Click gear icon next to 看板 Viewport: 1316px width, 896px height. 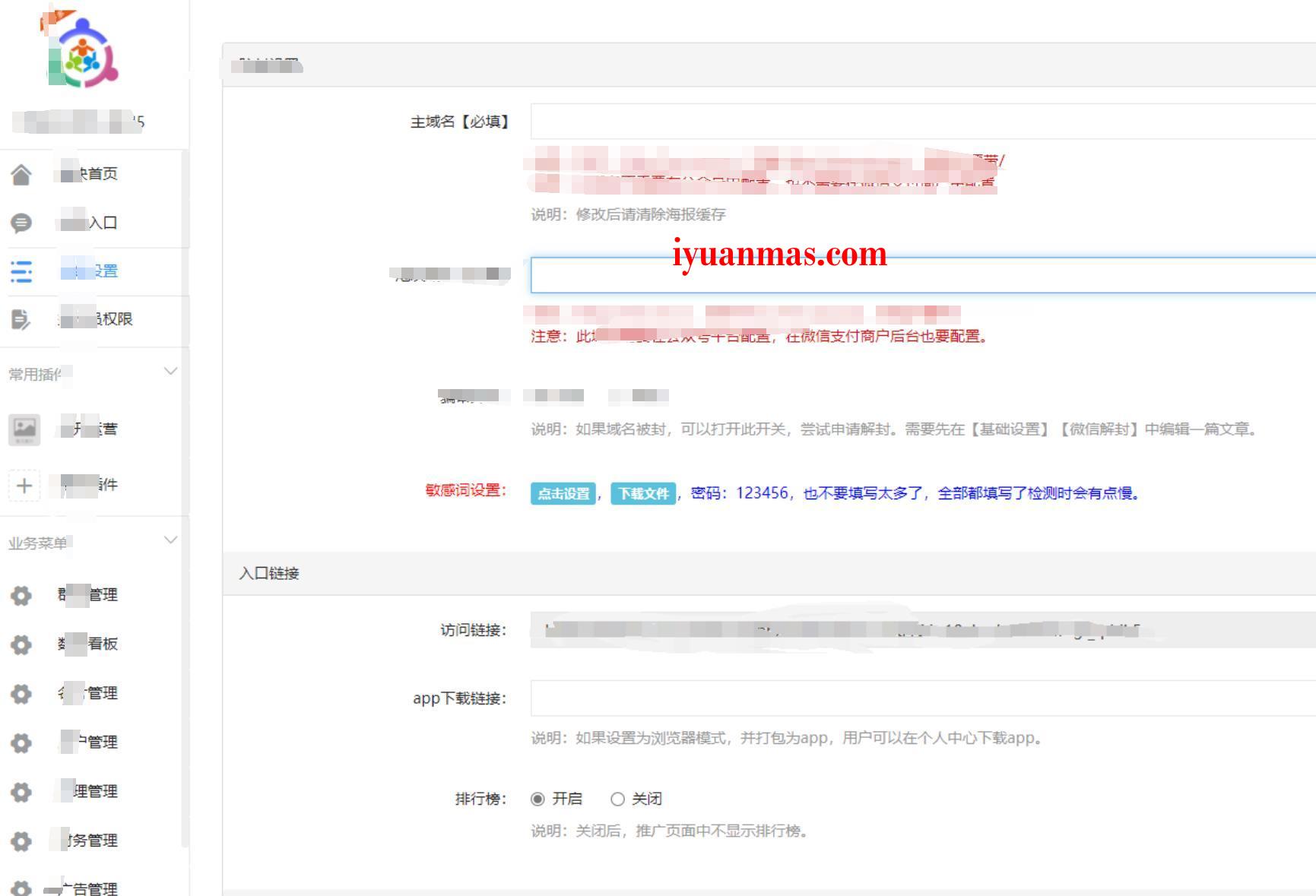pyautogui.click(x=21, y=644)
